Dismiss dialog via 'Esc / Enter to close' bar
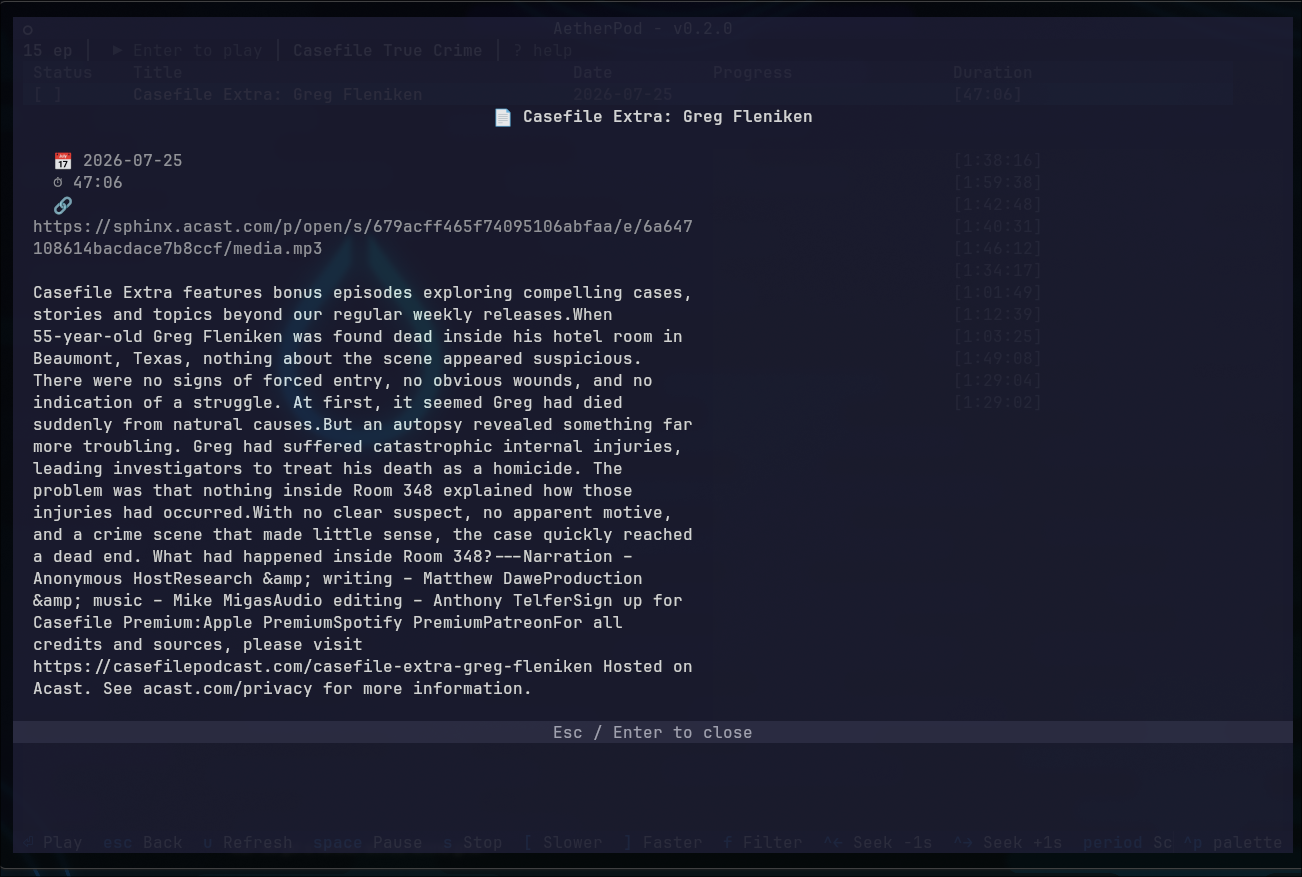The width and height of the screenshot is (1302, 877). (x=652, y=732)
